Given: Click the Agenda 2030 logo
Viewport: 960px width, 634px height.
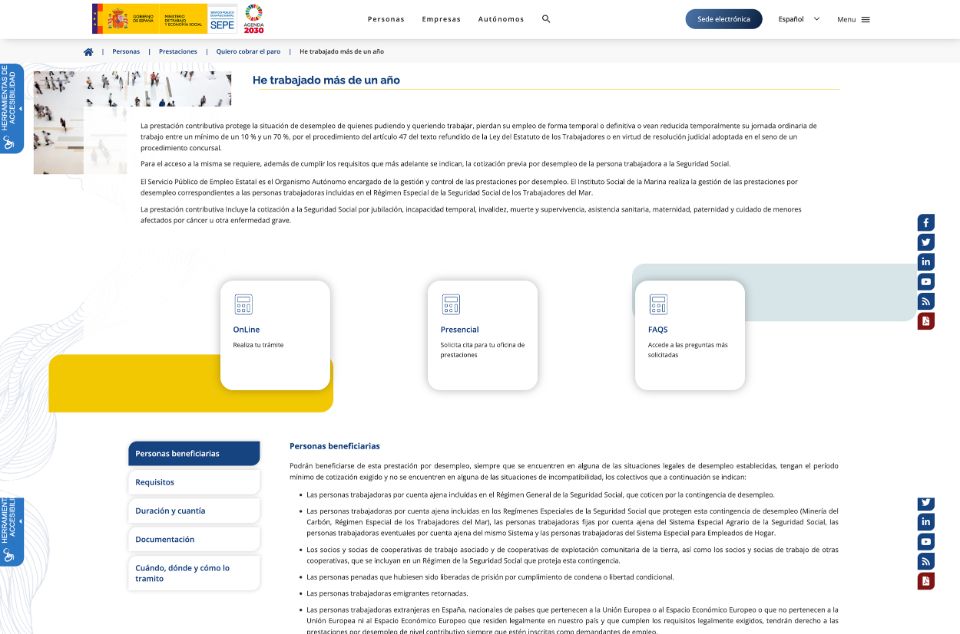Looking at the screenshot, I should click(254, 18).
